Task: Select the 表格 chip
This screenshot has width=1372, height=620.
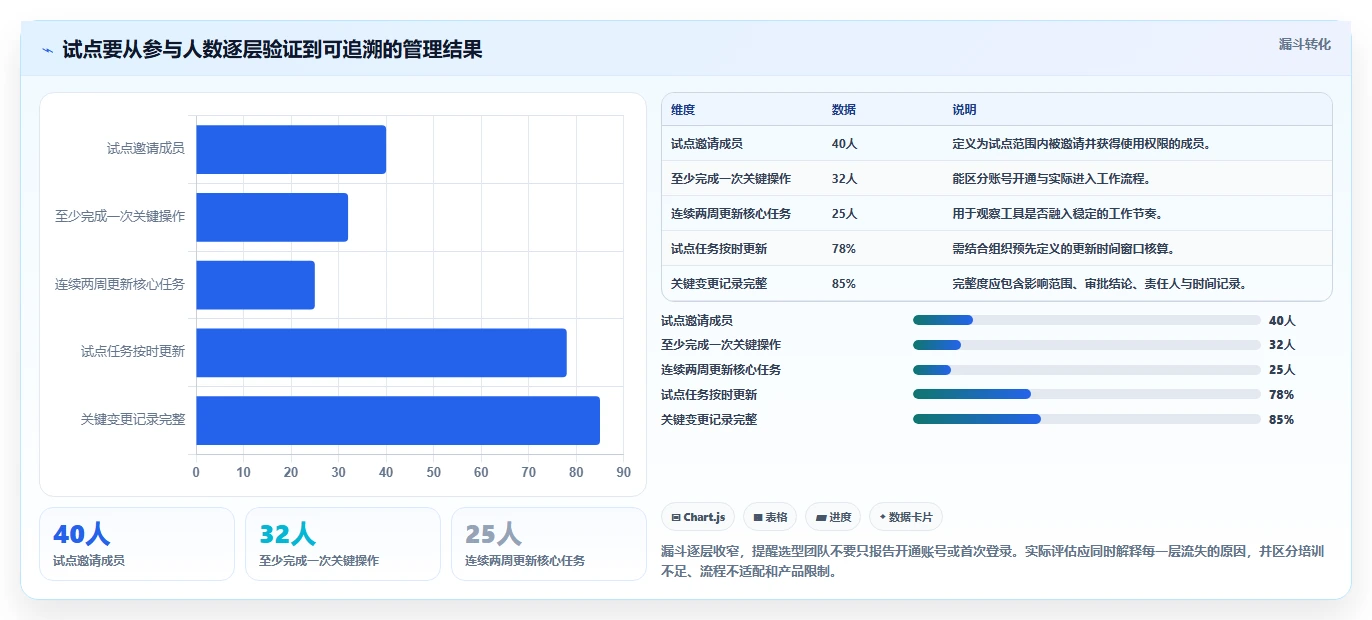Action: 770,517
